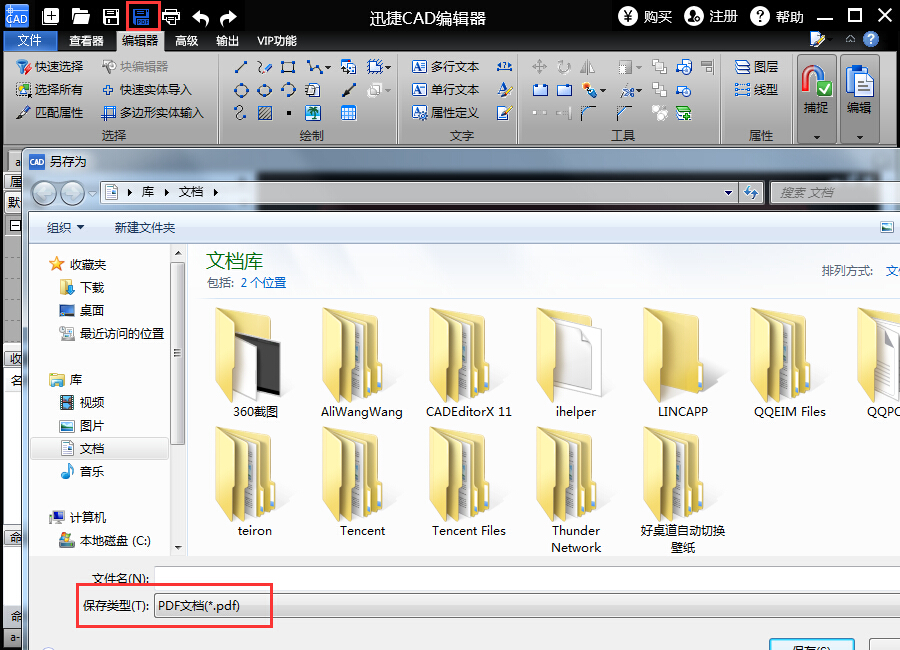Image resolution: width=900 pixels, height=650 pixels.
Task: Click the dimension measure icon in 文字 group
Action: (504, 67)
